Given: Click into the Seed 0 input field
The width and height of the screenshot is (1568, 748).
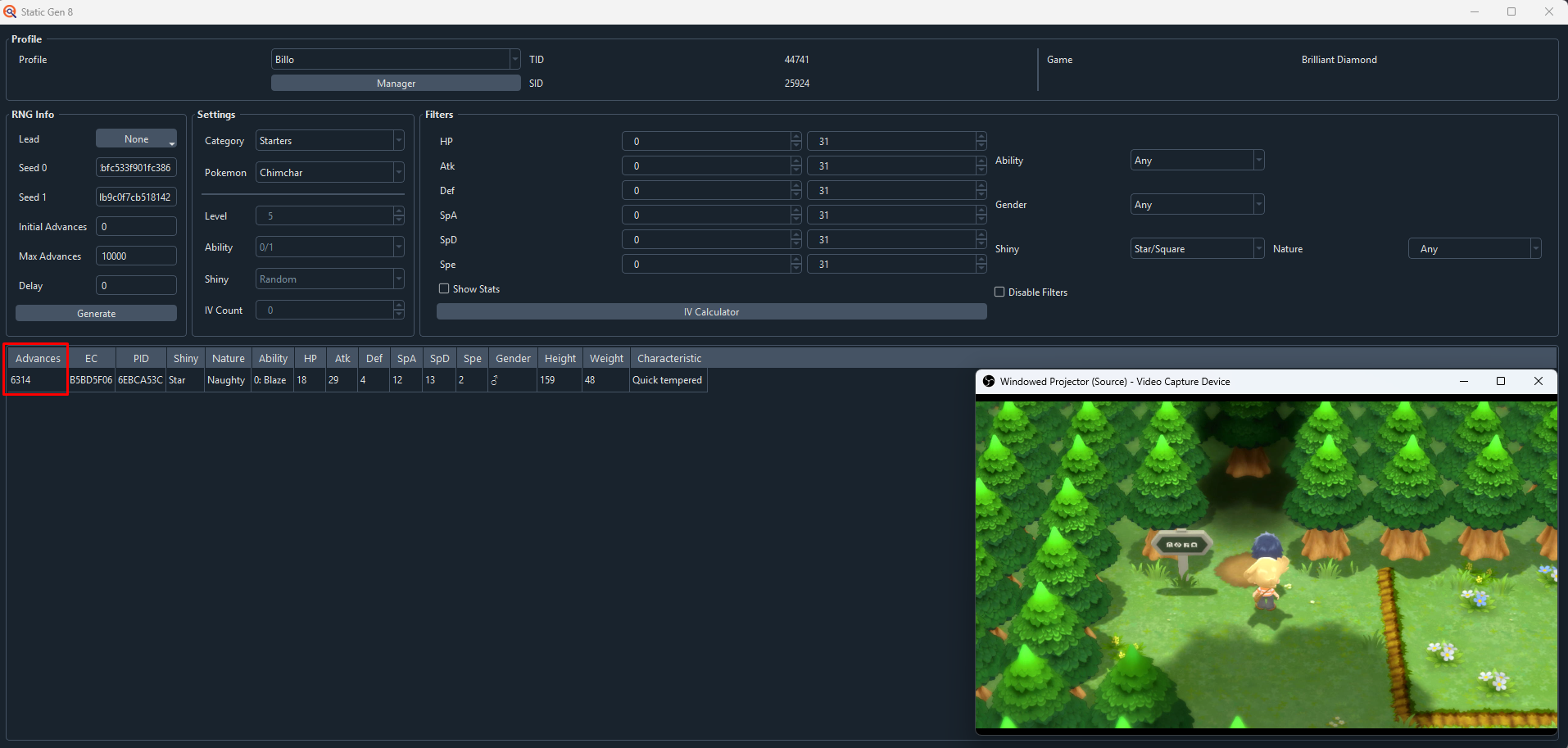Looking at the screenshot, I should coord(136,167).
